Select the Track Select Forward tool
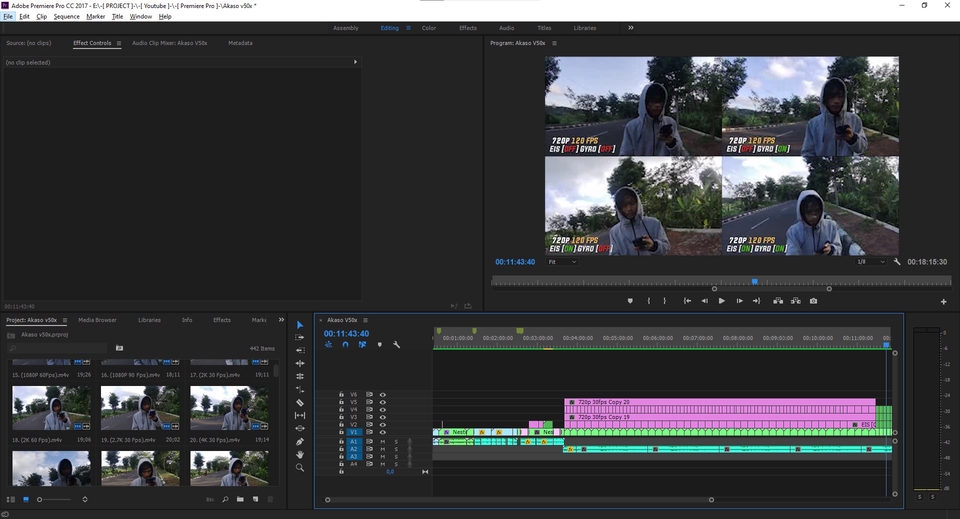Viewport: 960px width, 519px height. pyautogui.click(x=300, y=337)
